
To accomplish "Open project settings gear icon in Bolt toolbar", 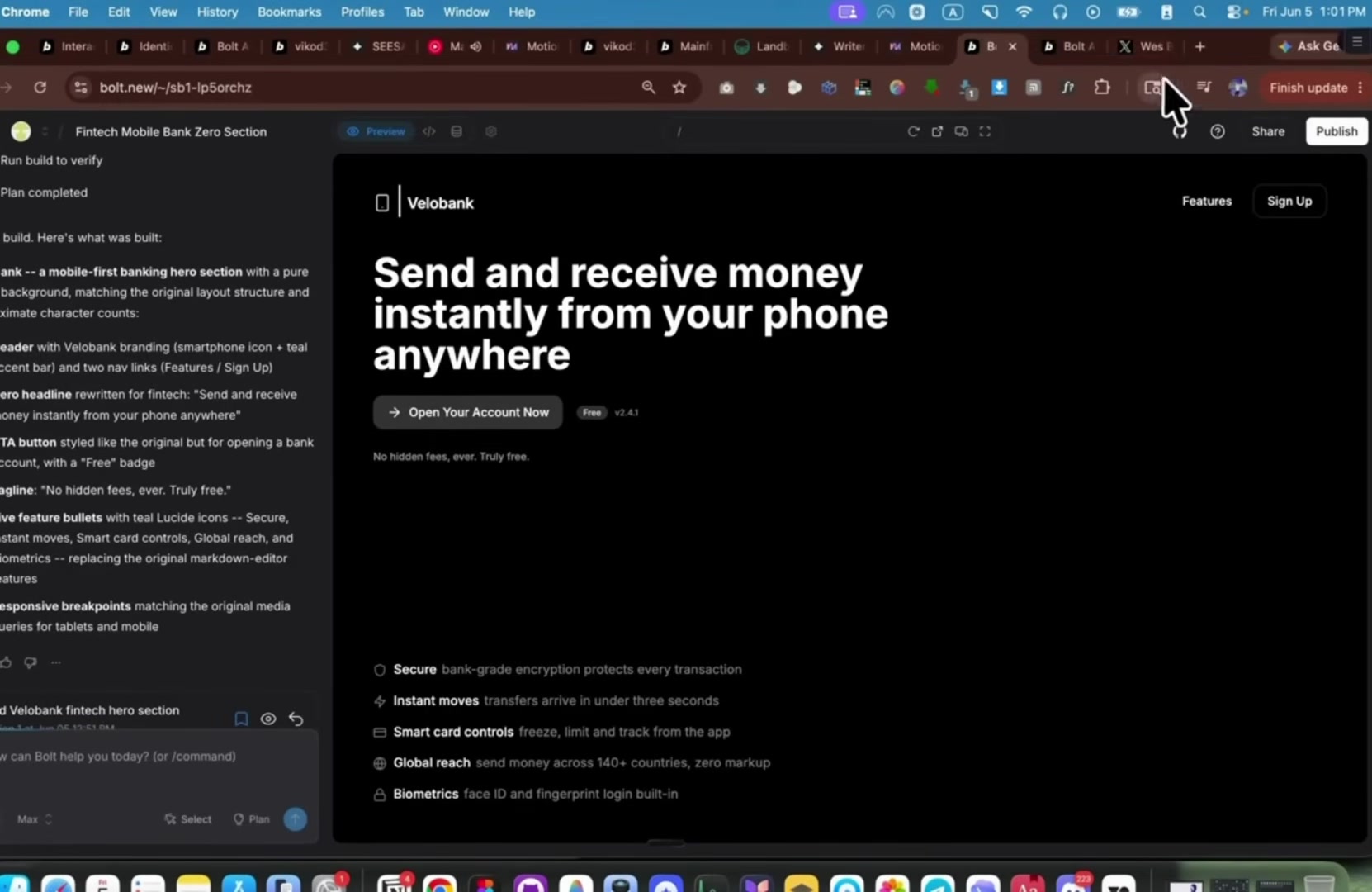I will (x=491, y=131).
